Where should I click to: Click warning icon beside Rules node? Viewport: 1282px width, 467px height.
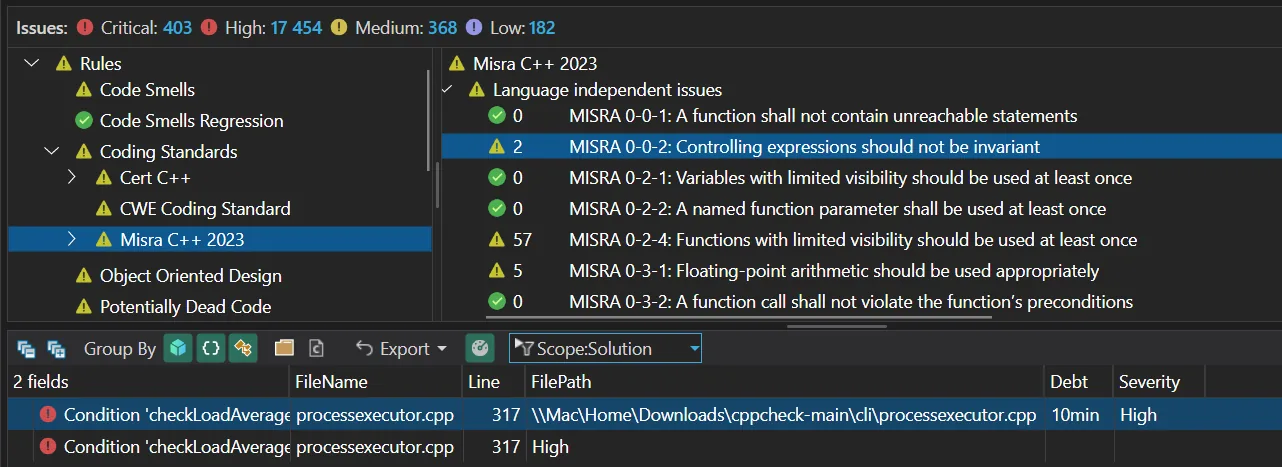pos(64,63)
